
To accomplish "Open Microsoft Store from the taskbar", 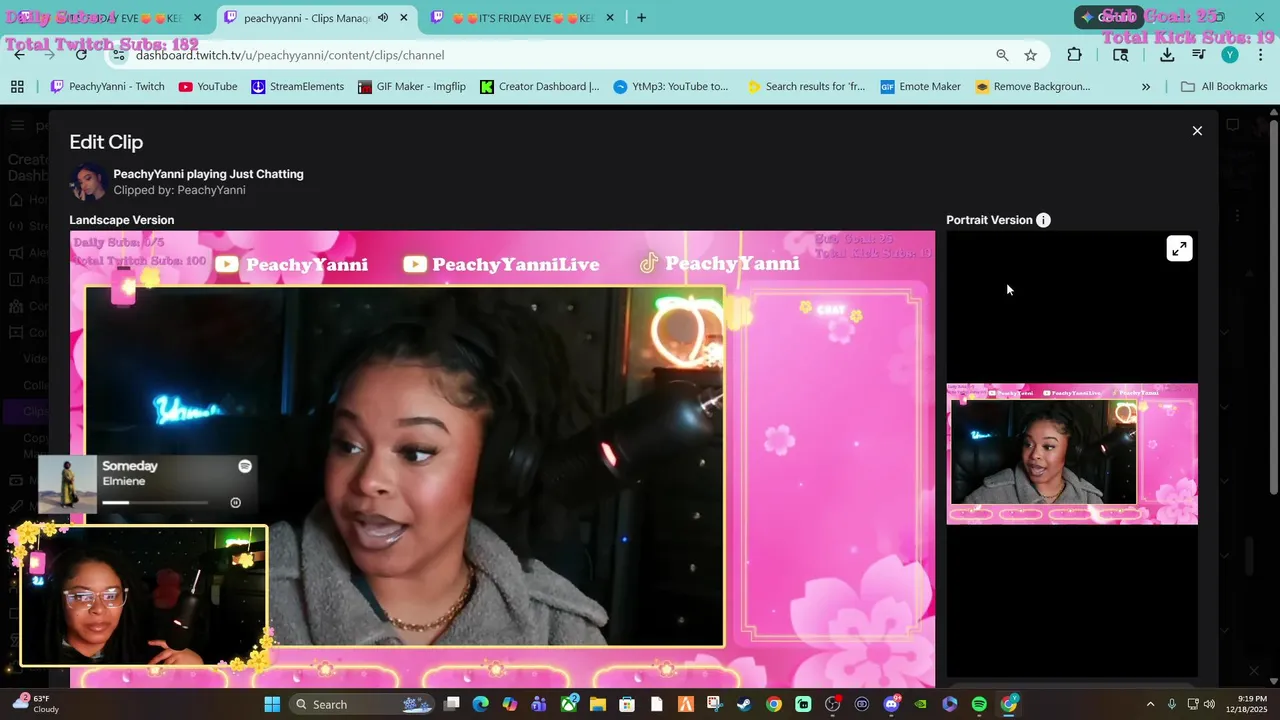I will point(627,704).
